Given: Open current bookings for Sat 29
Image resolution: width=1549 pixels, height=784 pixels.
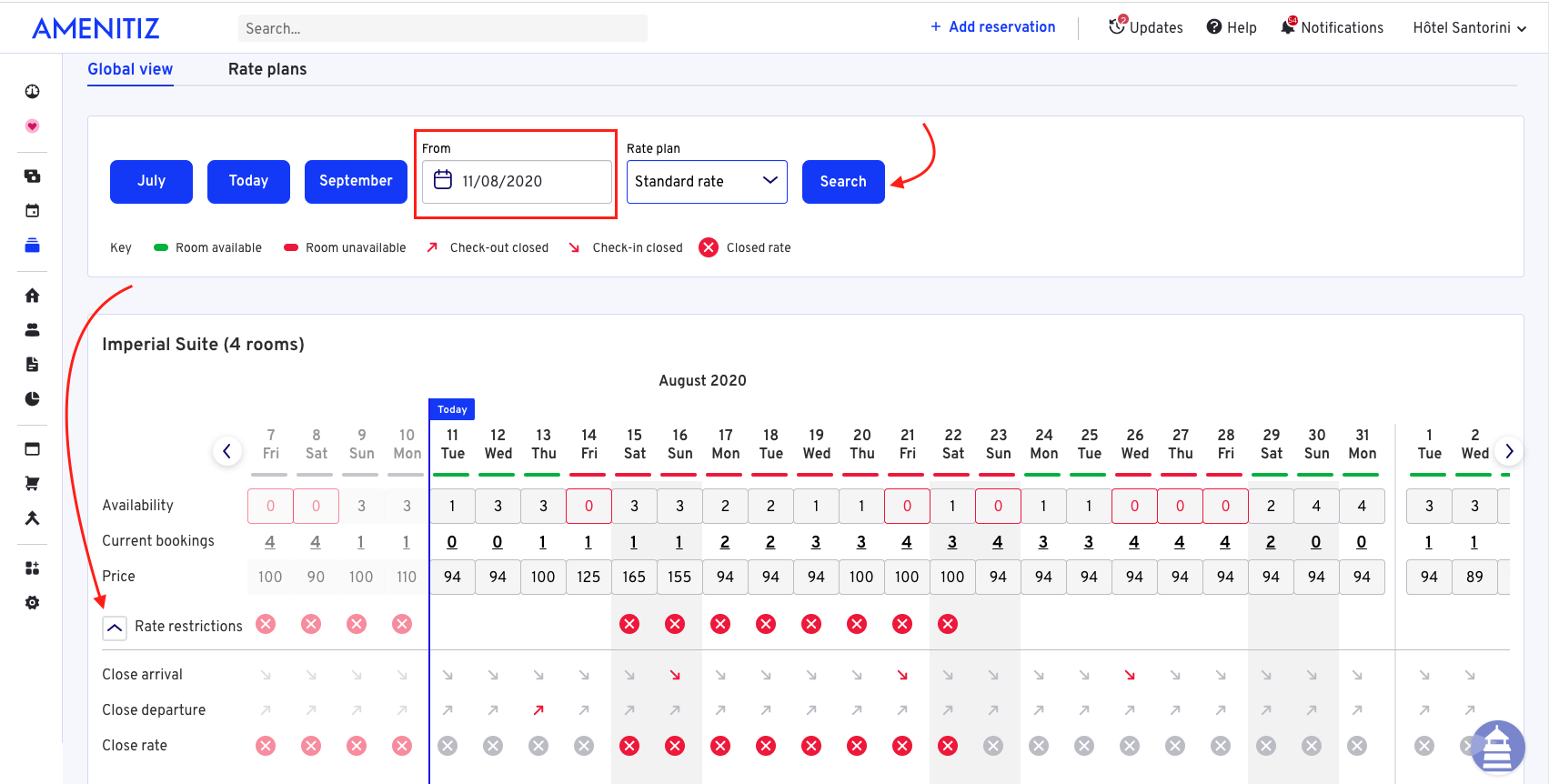Looking at the screenshot, I should [x=1271, y=542].
